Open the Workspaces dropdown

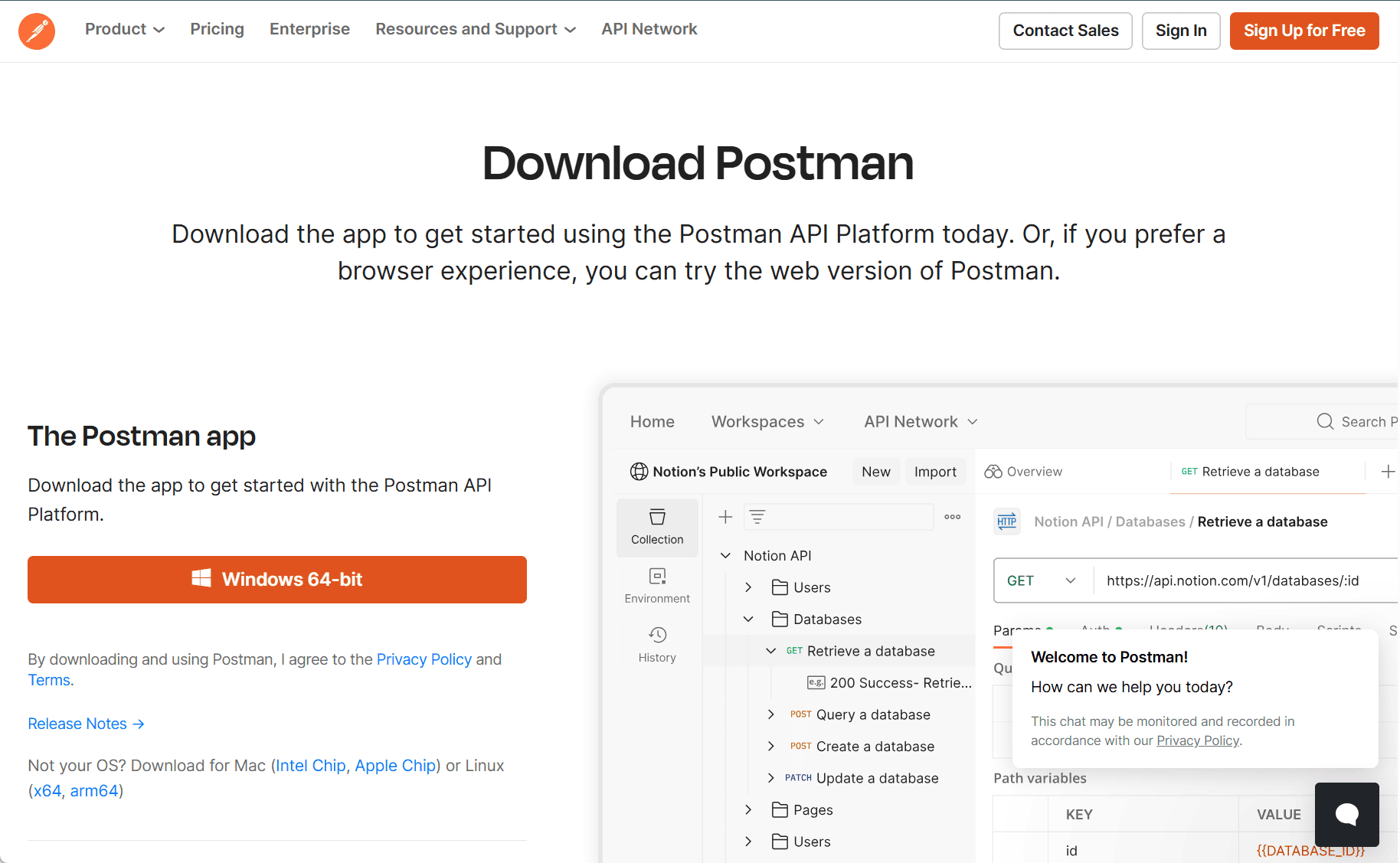[767, 421]
